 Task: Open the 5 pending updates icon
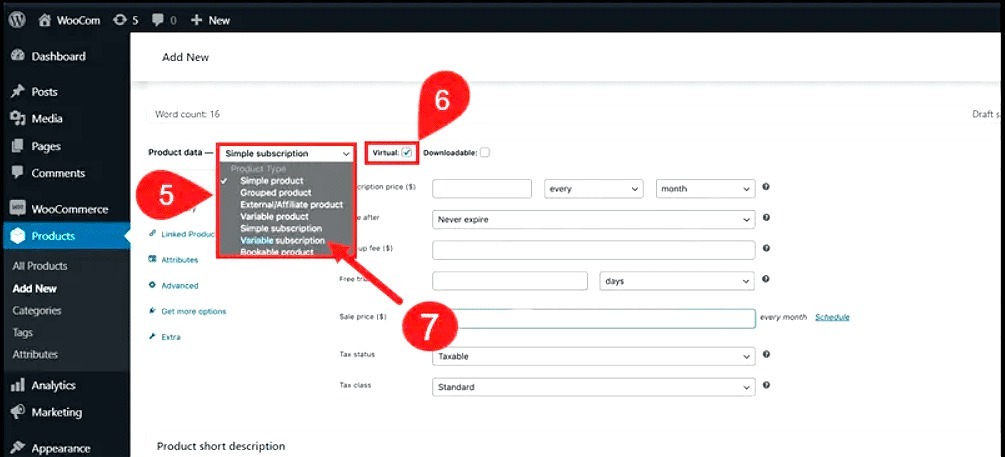coord(125,21)
